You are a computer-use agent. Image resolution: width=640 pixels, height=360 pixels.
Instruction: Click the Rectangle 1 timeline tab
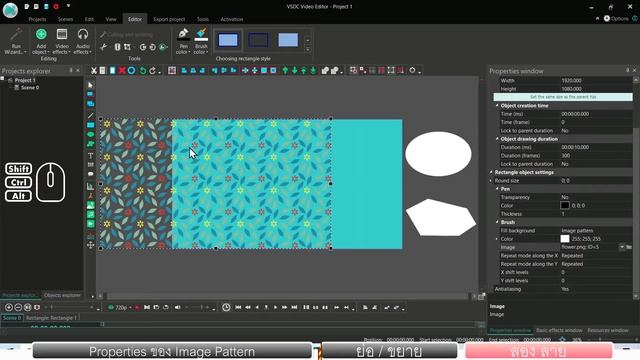[51, 318]
